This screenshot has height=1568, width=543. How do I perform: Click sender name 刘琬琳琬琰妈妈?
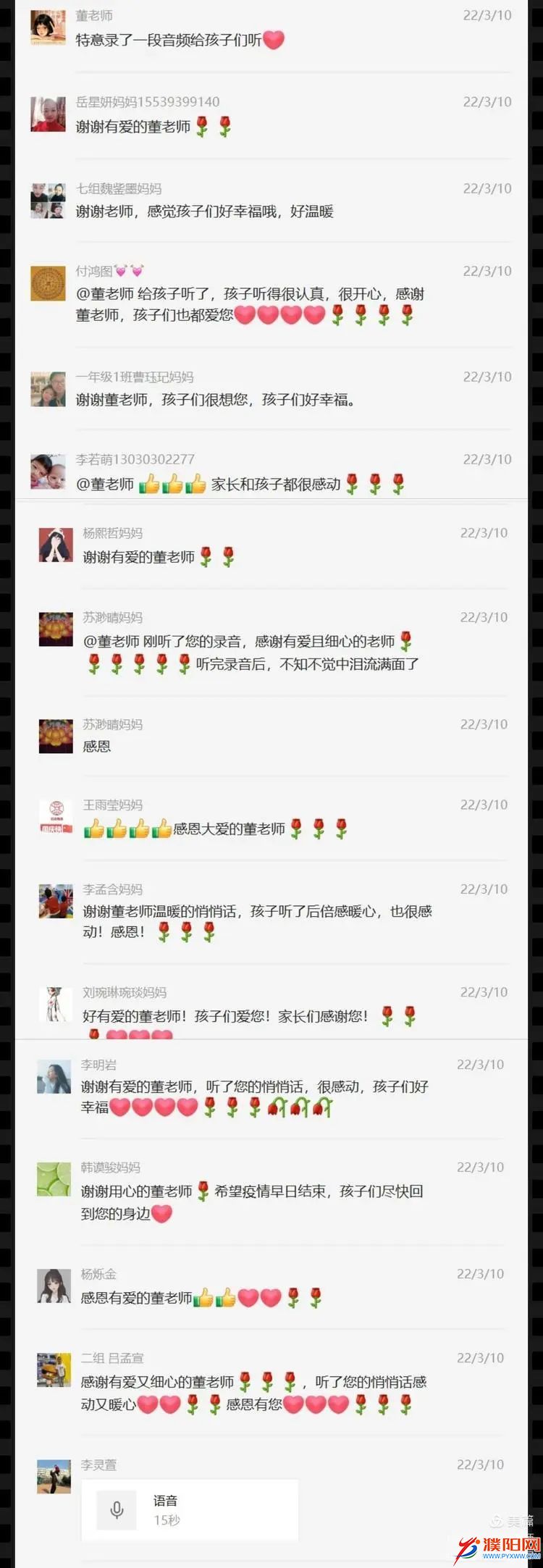click(x=125, y=992)
